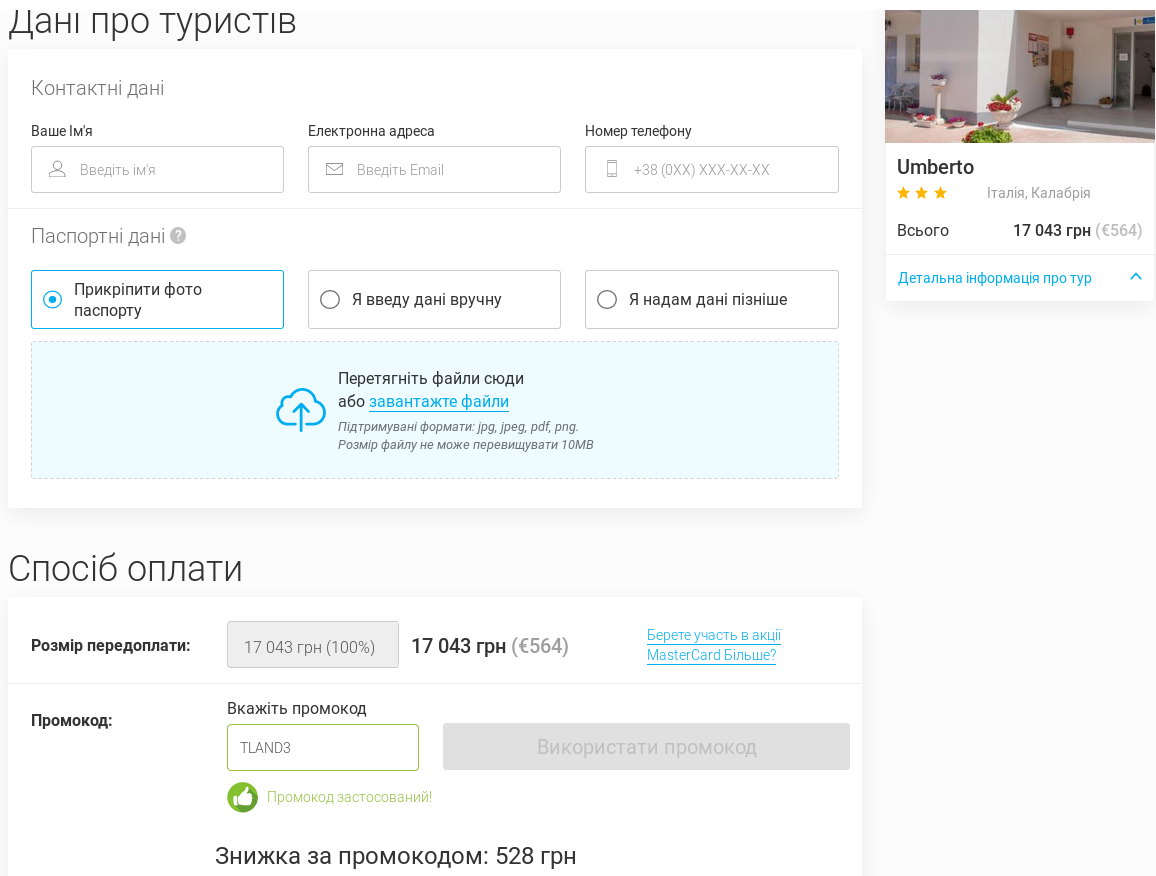Select 'Я надам дані пізніше' option
The image size is (1156, 876).
pyautogui.click(x=607, y=299)
